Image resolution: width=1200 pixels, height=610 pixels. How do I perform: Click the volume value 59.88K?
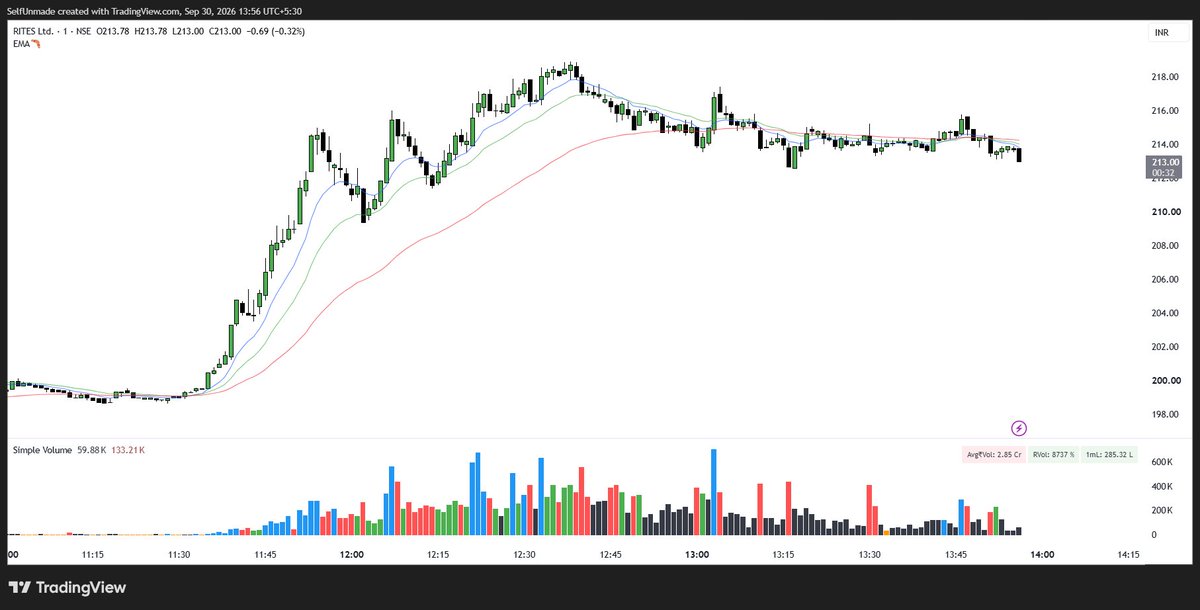click(x=90, y=451)
